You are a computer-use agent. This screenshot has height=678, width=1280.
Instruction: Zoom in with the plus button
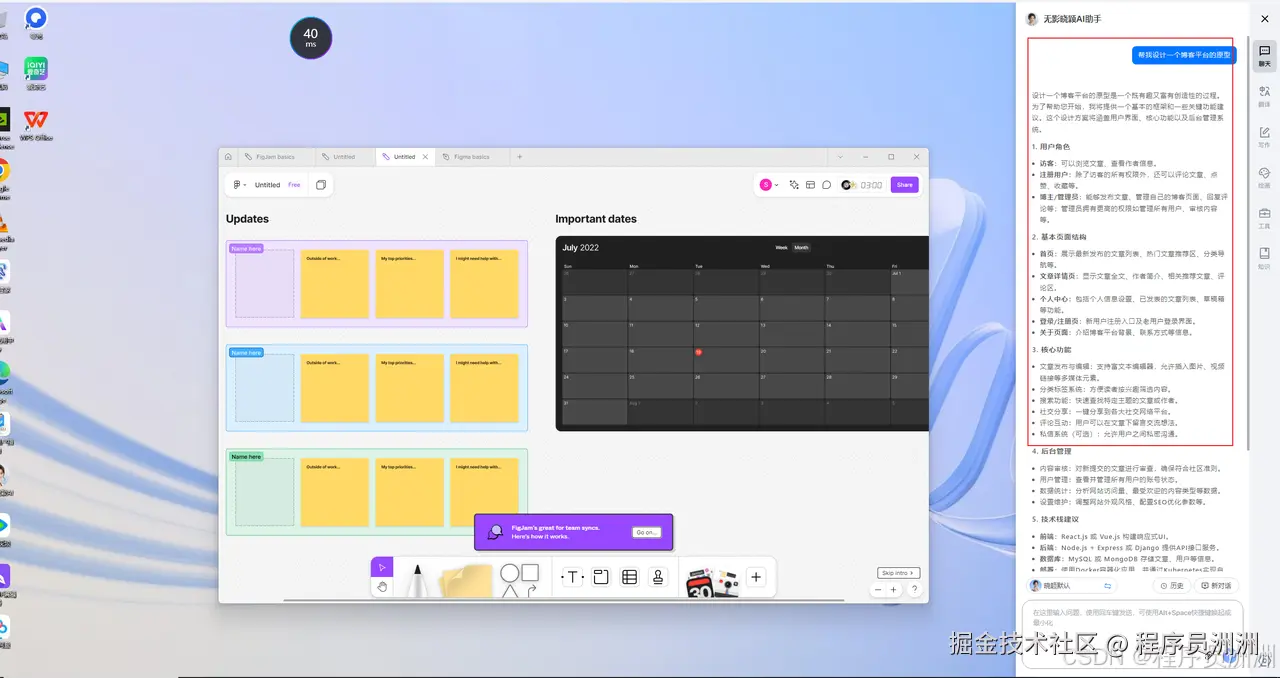click(x=894, y=590)
